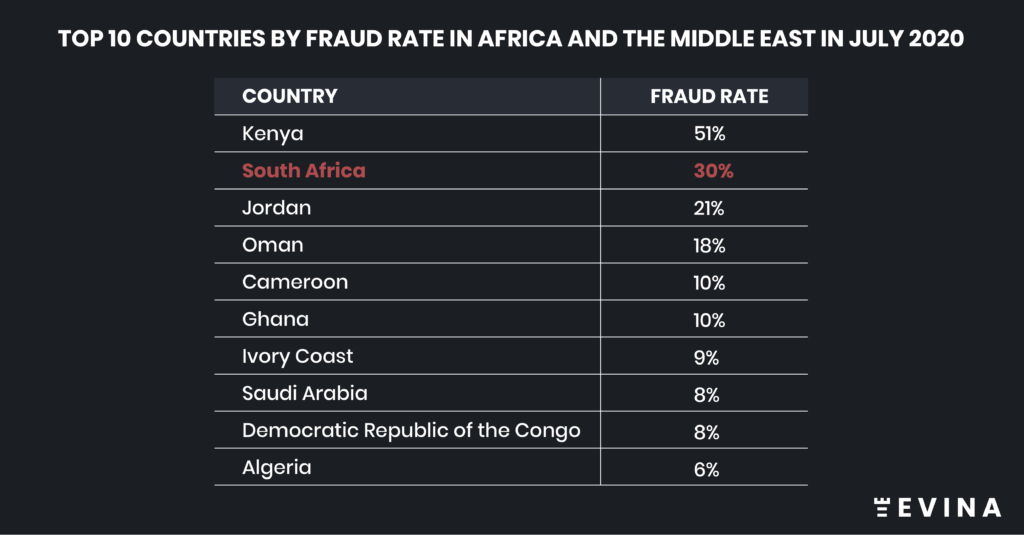This screenshot has width=1024, height=535.
Task: Click Ivory Coast entry
Action: pyautogui.click(x=298, y=357)
